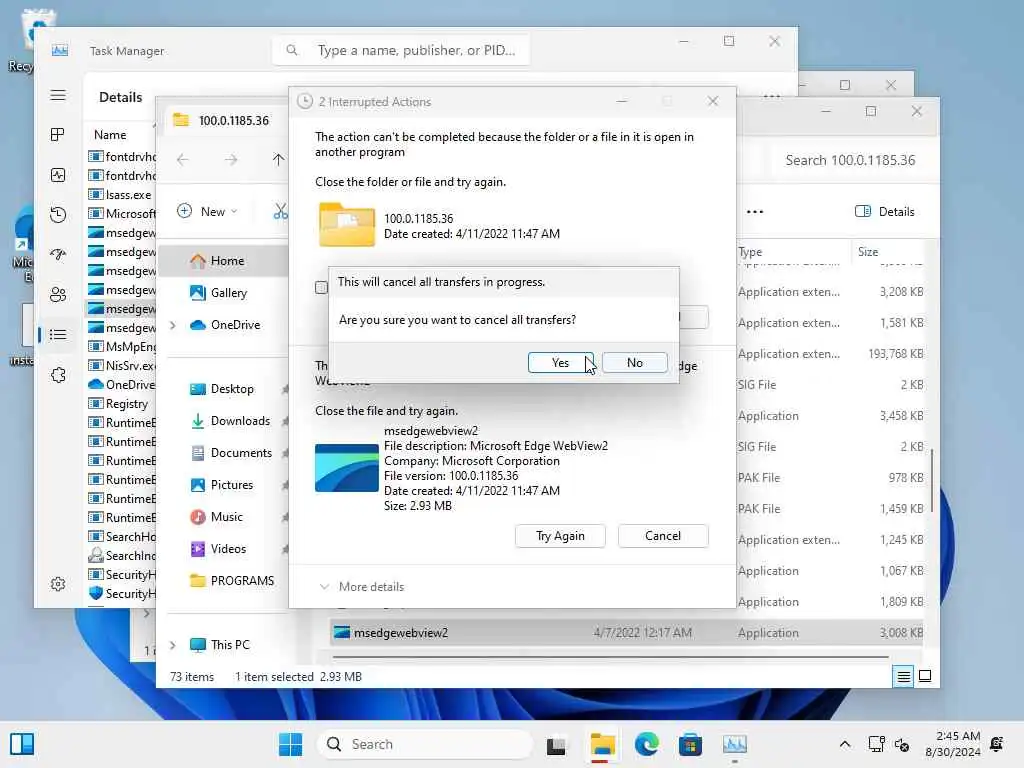Image resolution: width=1024 pixels, height=768 pixels.
Task: Open Task Manager hamburger navigation menu
Action: (x=58, y=95)
